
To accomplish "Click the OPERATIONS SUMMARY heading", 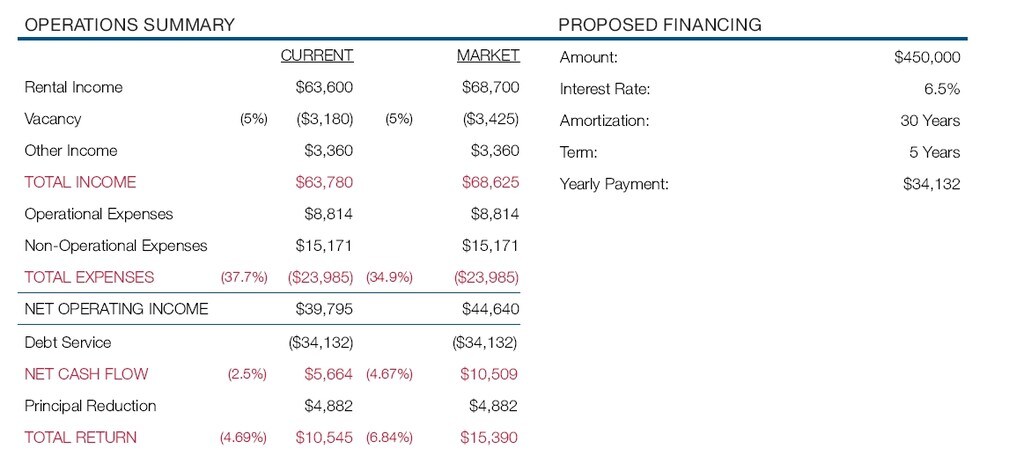I will pyautogui.click(x=129, y=24).
